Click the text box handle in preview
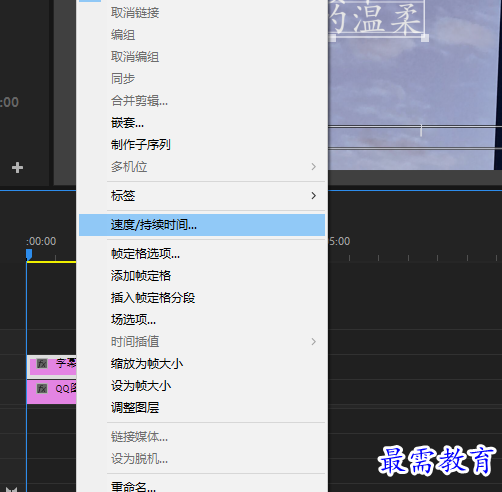This screenshot has height=492, width=502. [x=425, y=38]
